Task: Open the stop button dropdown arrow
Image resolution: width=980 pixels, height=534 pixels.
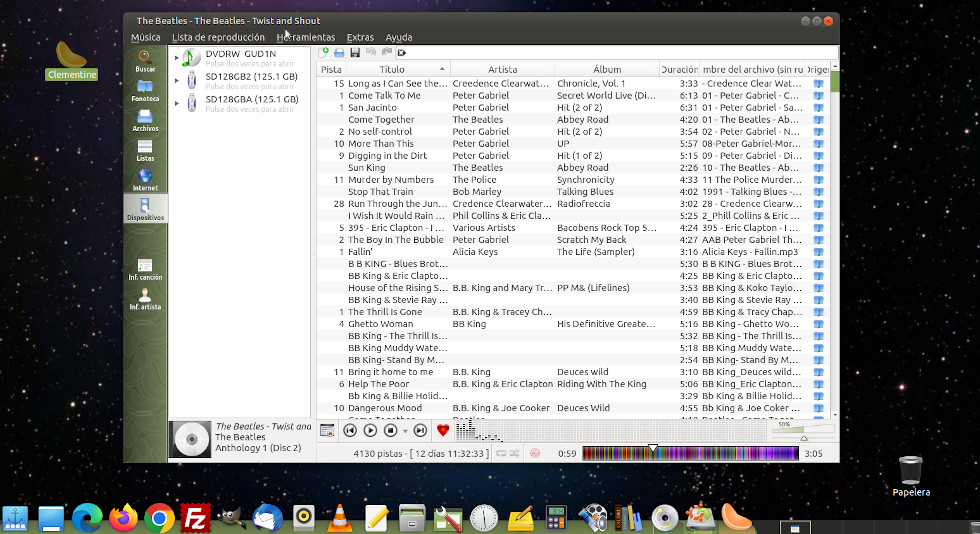Action: (404, 430)
